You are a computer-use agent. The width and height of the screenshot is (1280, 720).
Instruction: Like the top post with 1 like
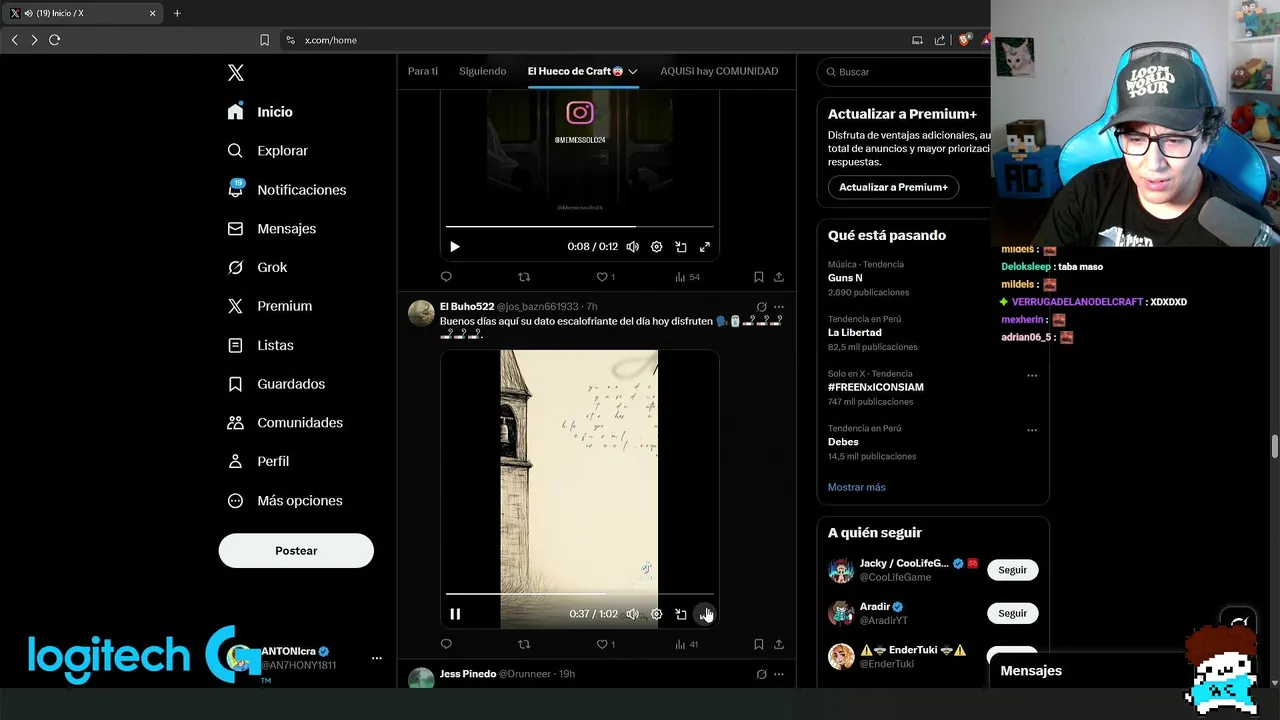pos(605,277)
